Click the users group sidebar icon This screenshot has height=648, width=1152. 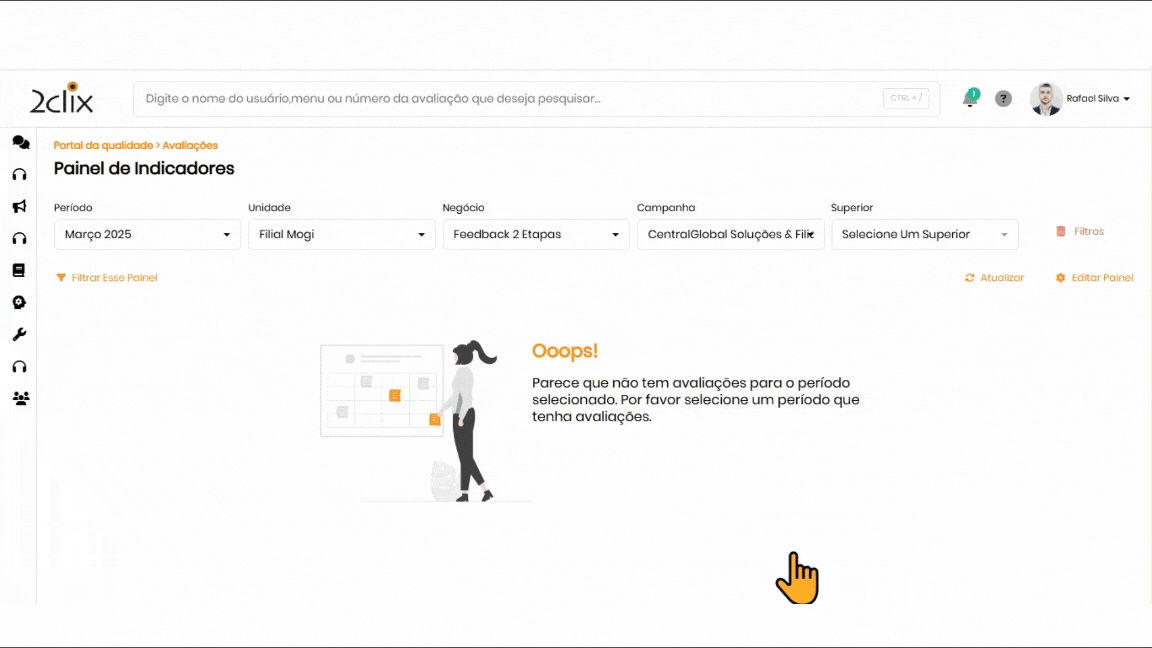click(x=20, y=398)
